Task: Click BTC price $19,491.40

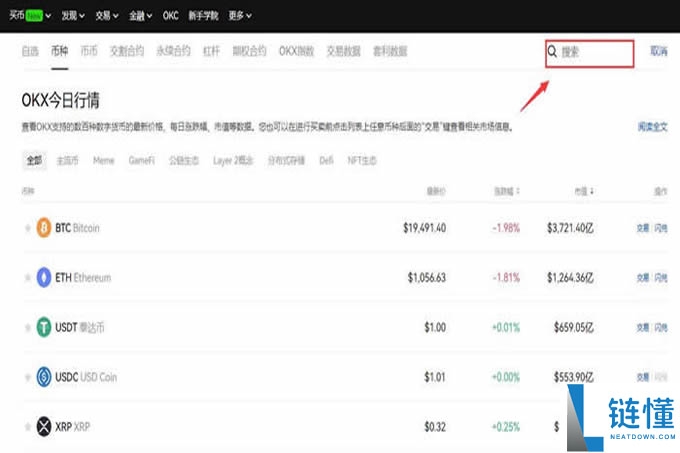Action: click(425, 228)
